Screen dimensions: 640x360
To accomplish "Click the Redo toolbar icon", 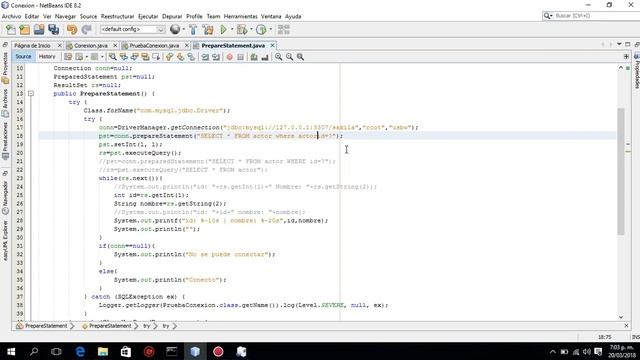I will (86, 29).
